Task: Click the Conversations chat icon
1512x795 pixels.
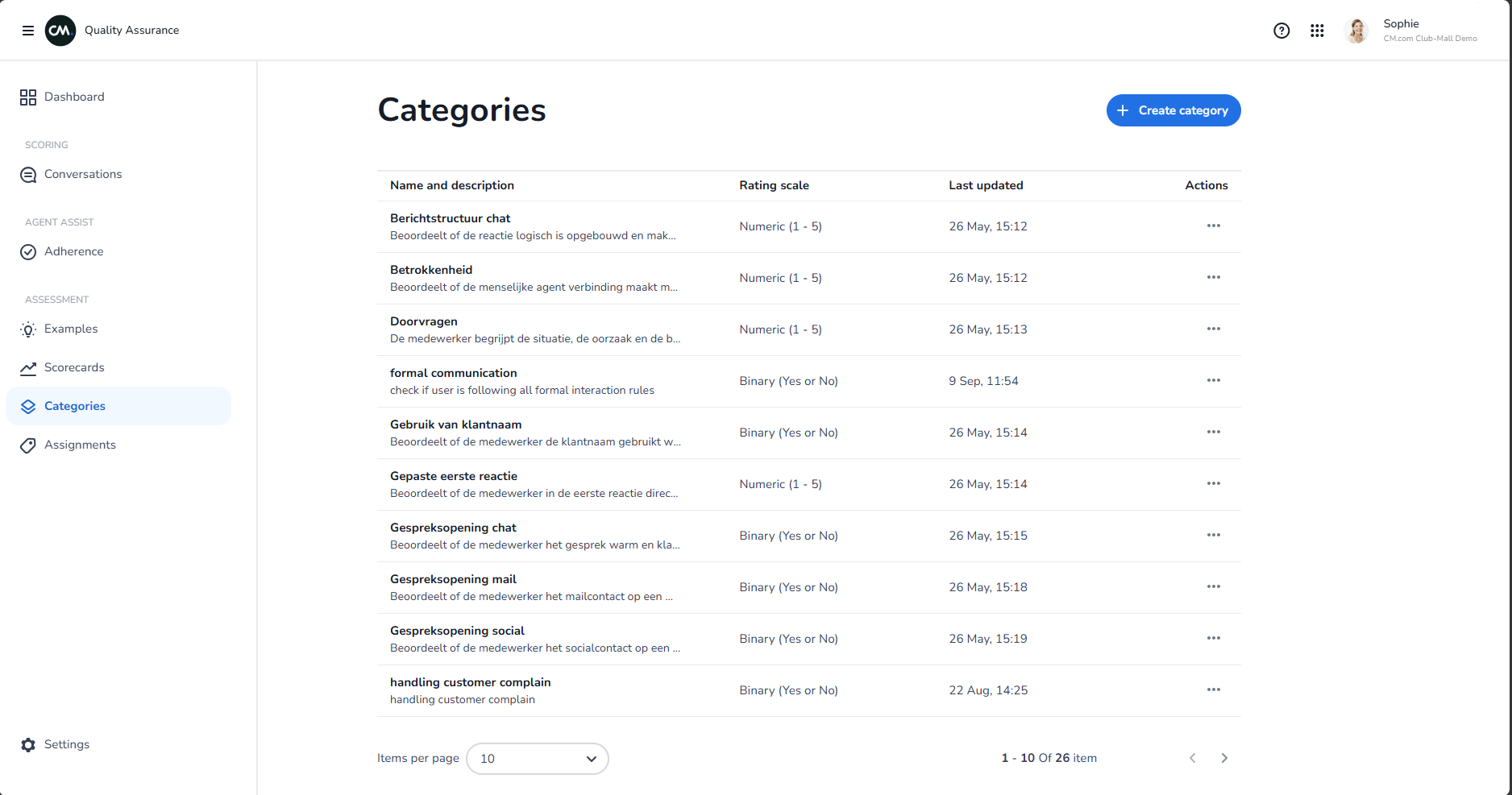Action: coord(28,175)
